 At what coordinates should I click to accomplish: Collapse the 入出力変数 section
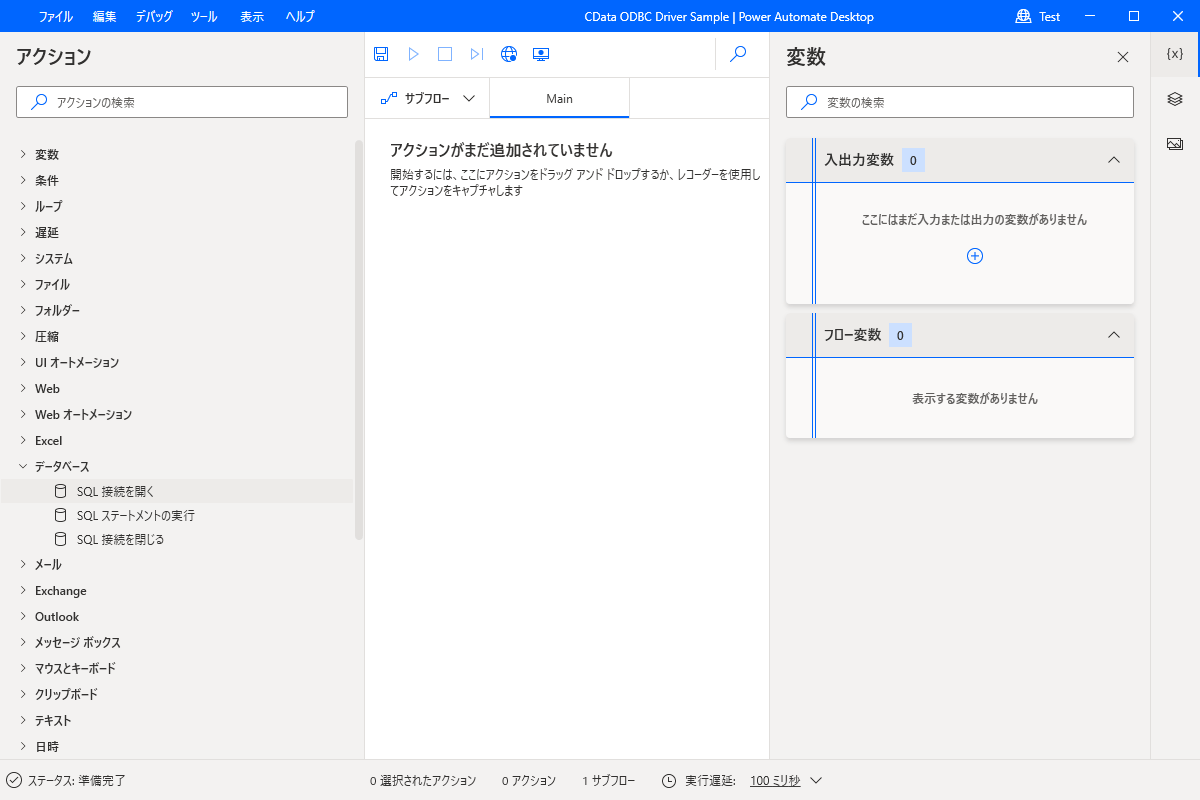pos(1114,160)
